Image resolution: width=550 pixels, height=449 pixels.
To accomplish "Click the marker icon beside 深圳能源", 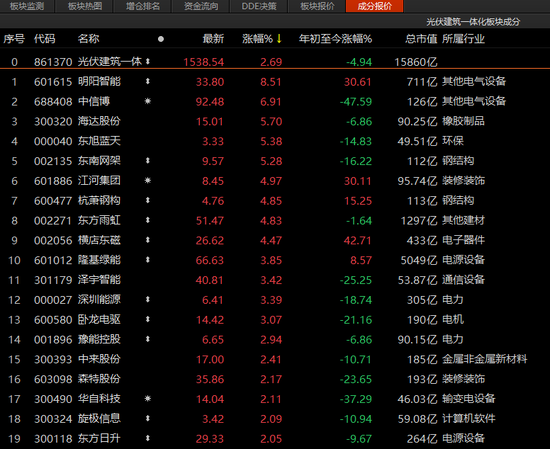I will click(x=148, y=299).
